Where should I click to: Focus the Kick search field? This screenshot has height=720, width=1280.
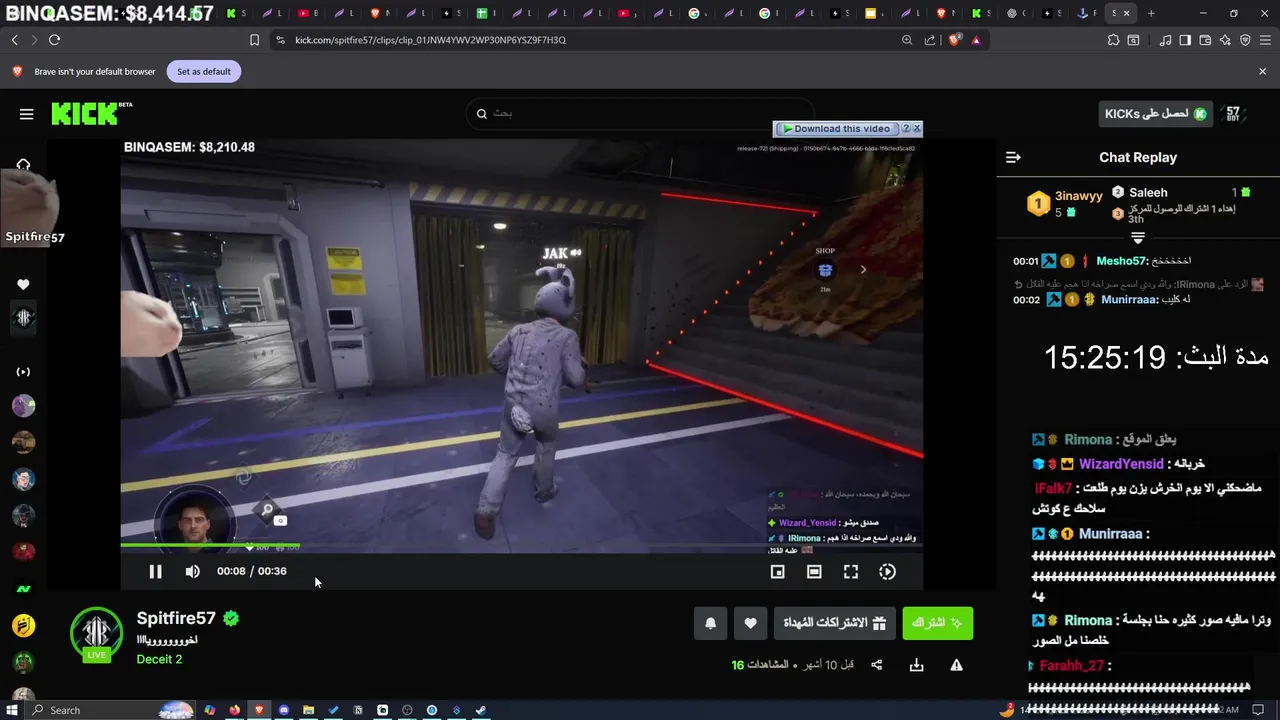tap(640, 113)
